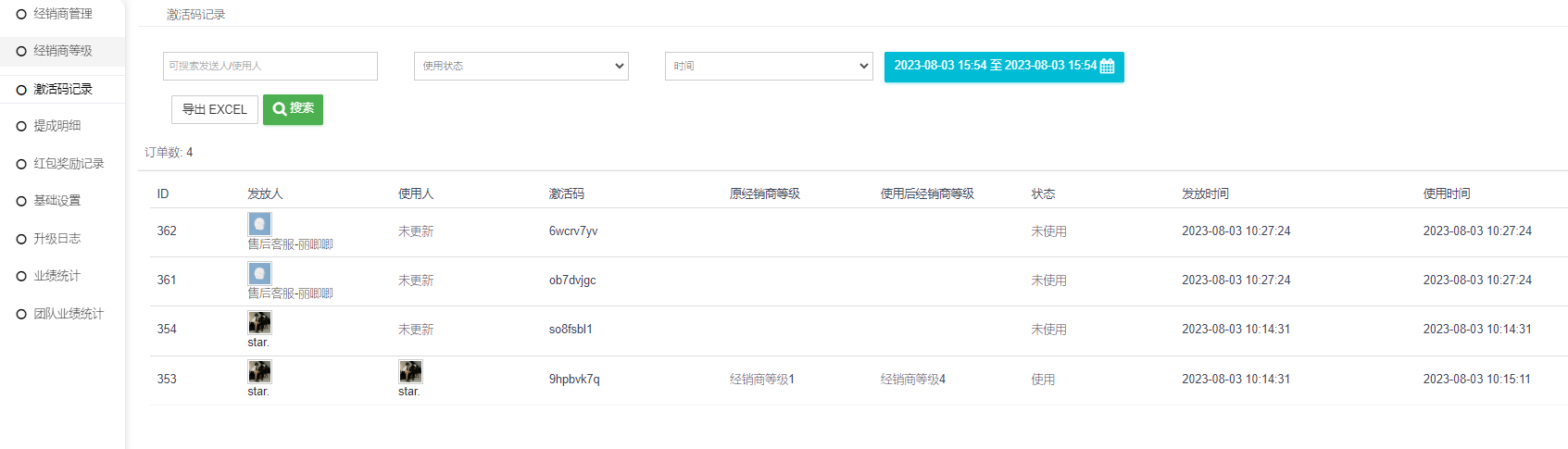Viewport: 1568px width, 449px height.
Task: Open 经销商管理 in sidebar
Action: click(62, 14)
